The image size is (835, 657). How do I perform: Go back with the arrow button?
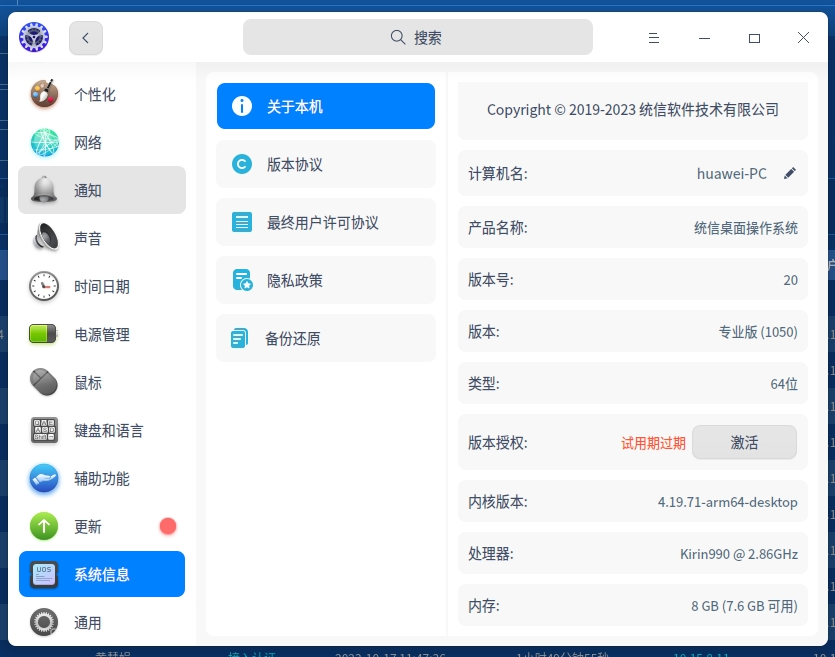tap(86, 38)
